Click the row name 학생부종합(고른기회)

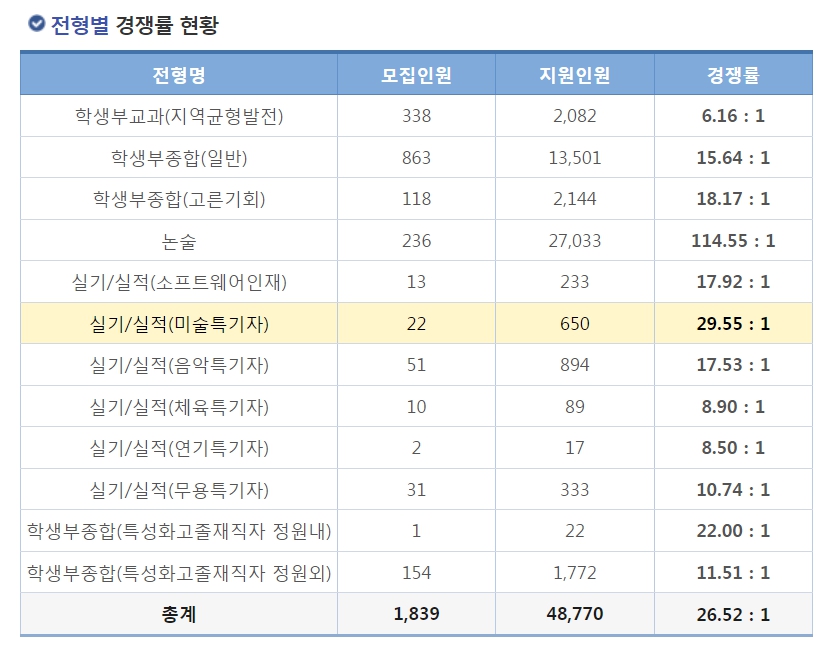tap(179, 199)
